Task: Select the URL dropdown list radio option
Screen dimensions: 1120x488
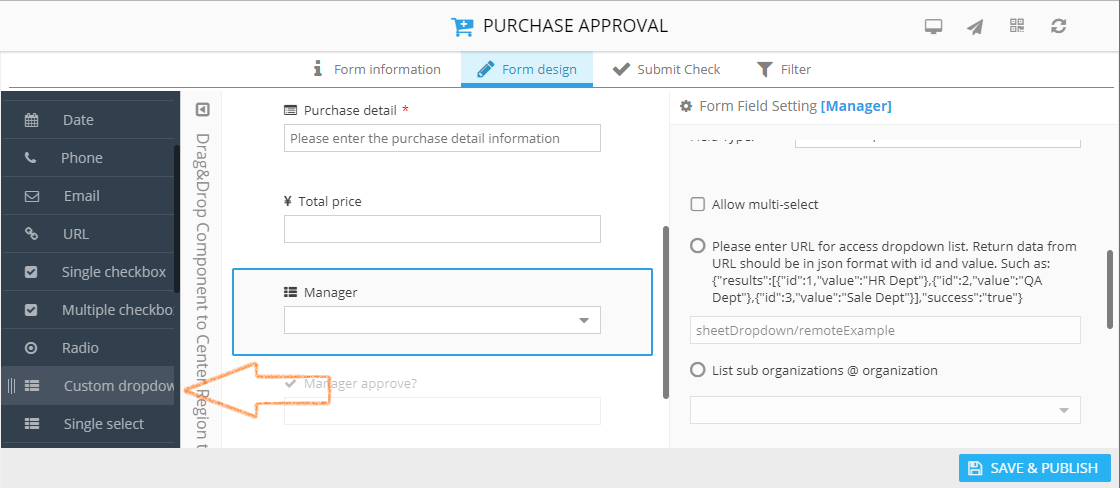Action: click(698, 246)
